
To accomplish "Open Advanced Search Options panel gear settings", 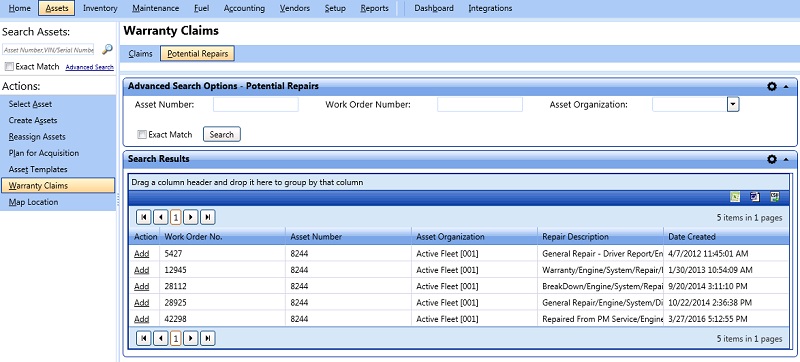I will point(771,87).
